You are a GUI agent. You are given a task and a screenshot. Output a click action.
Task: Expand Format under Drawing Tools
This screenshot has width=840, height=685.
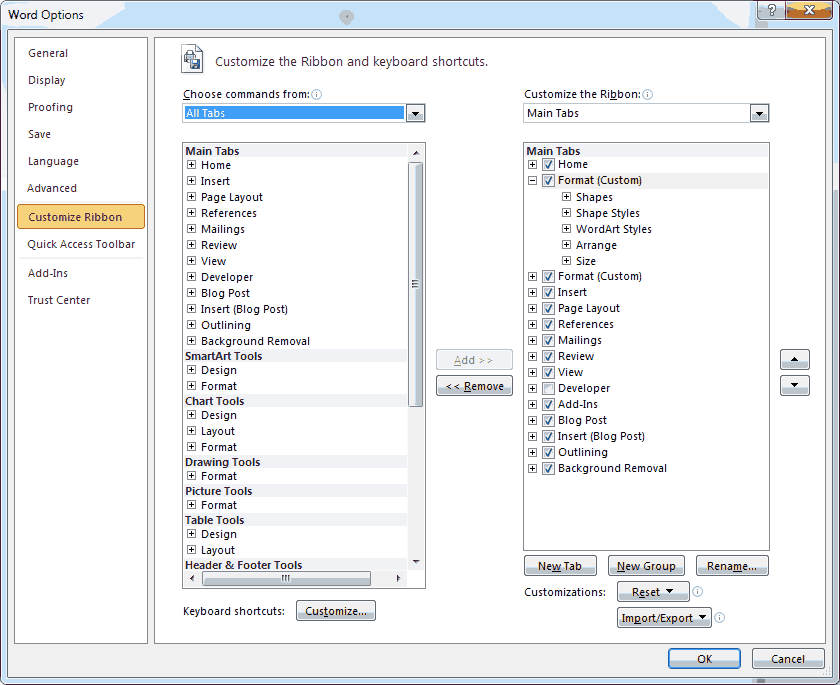coord(191,476)
